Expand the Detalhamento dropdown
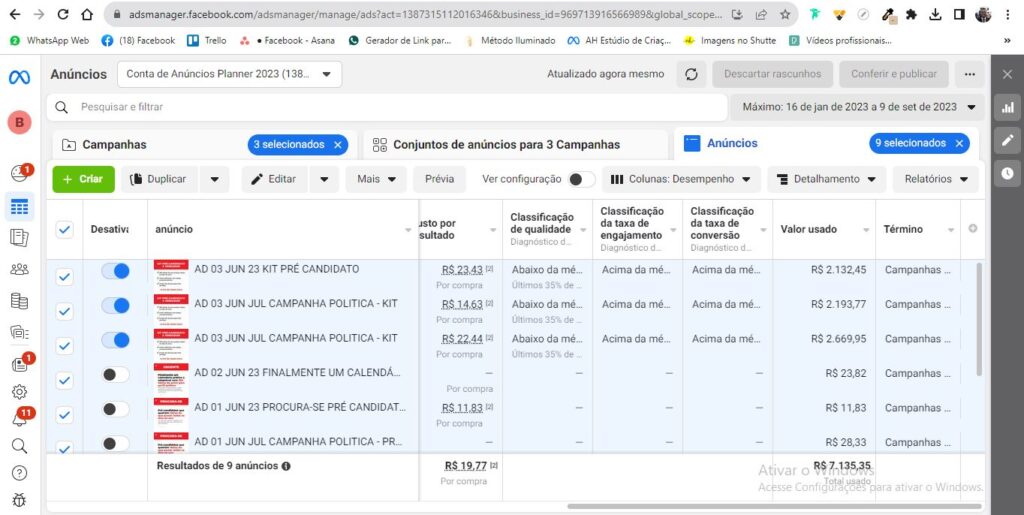This screenshot has height=515, width=1024. tap(826, 179)
